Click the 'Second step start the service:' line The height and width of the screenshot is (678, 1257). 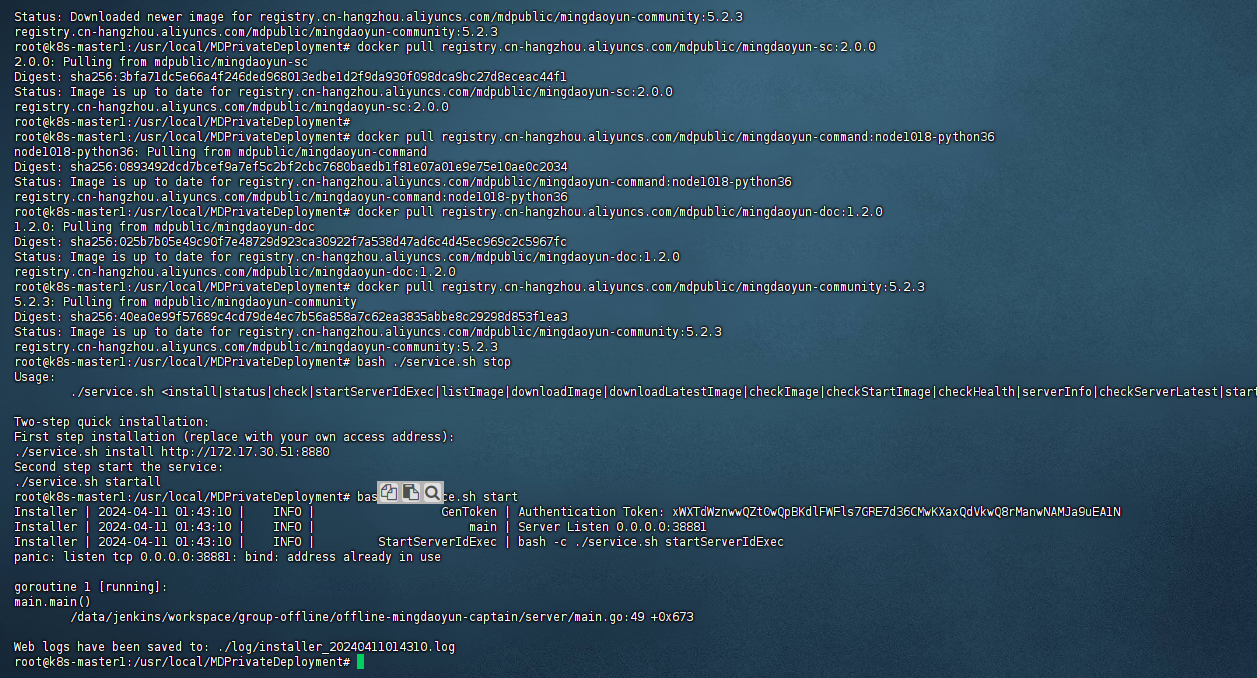(x=119, y=467)
